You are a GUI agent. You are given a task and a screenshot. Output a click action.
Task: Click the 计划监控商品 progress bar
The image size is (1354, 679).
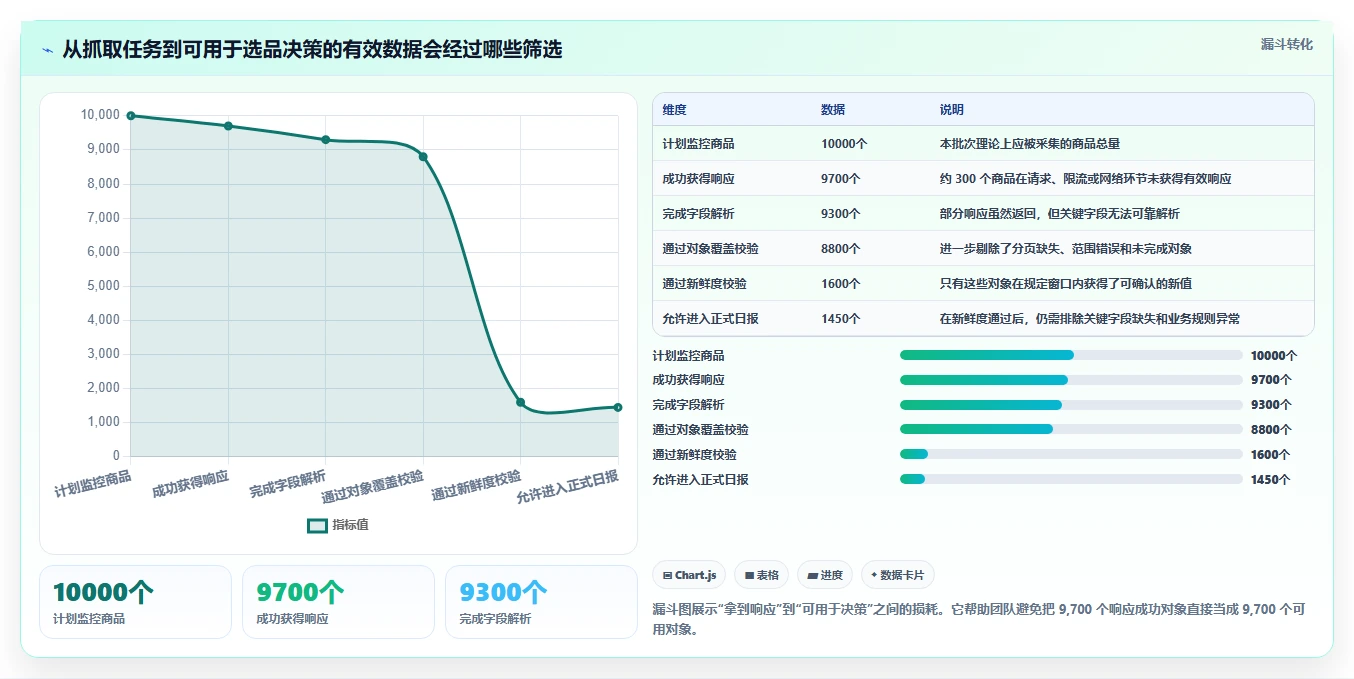coord(1071,355)
